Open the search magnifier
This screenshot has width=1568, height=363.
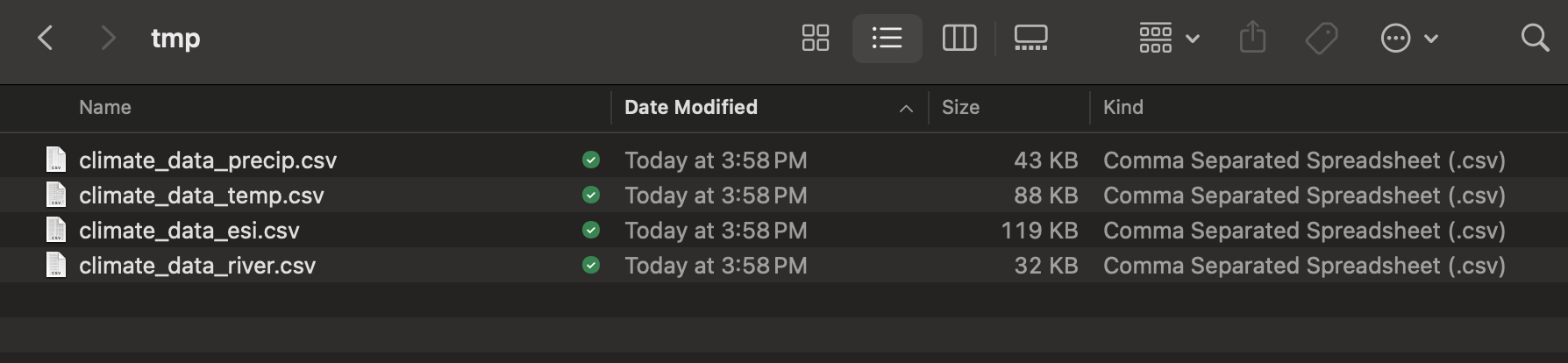coord(1535,38)
